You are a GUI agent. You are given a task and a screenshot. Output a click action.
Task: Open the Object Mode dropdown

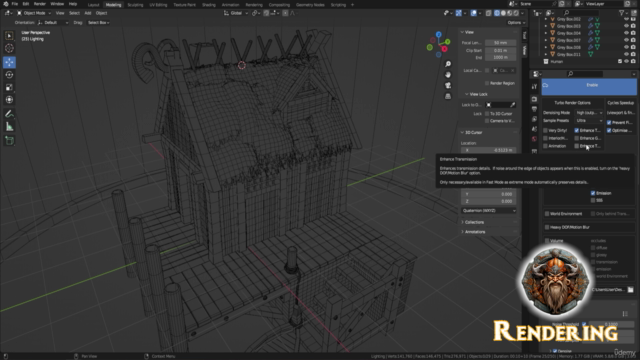click(34, 13)
